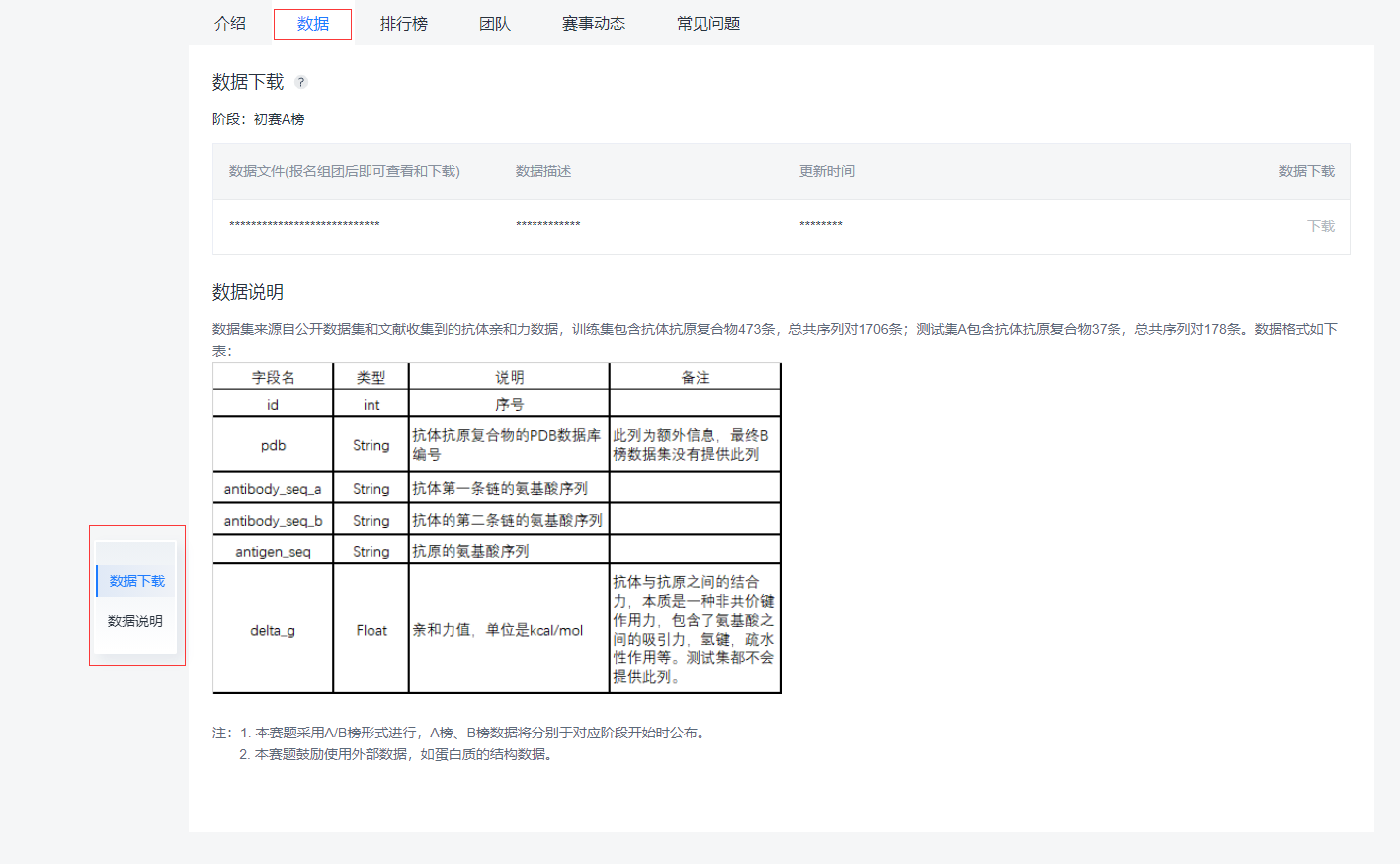Image resolution: width=1400 pixels, height=864 pixels.
Task: Click the 亲和力值，单位是kcal/mol cell
Action: [510, 630]
